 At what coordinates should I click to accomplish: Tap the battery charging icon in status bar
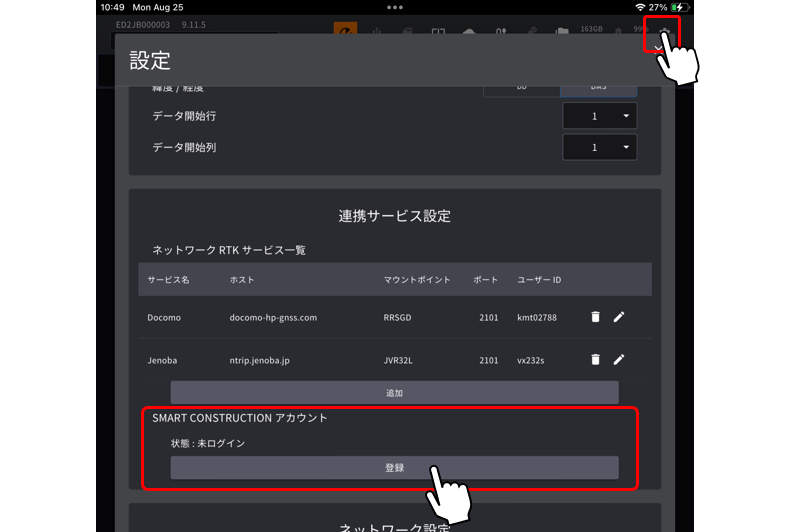click(x=680, y=7)
